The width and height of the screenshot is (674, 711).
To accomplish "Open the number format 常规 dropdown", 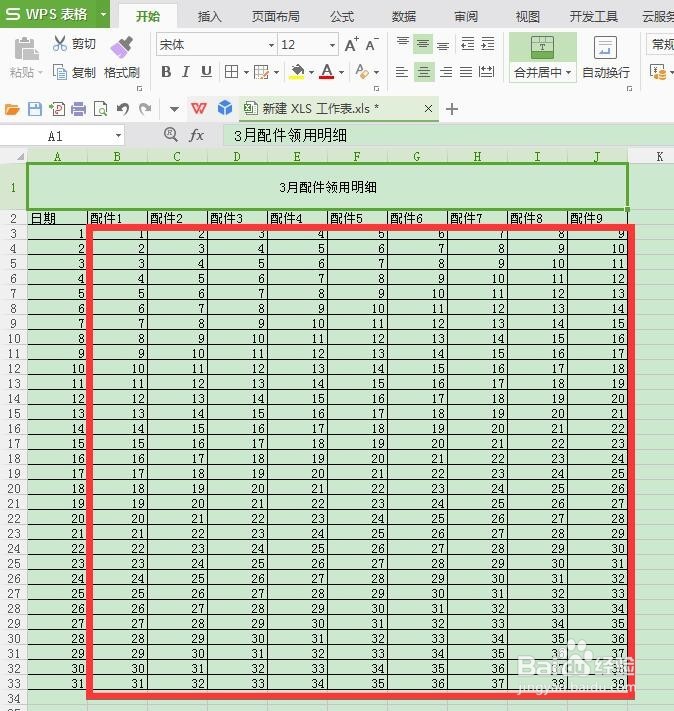I will click(660, 44).
